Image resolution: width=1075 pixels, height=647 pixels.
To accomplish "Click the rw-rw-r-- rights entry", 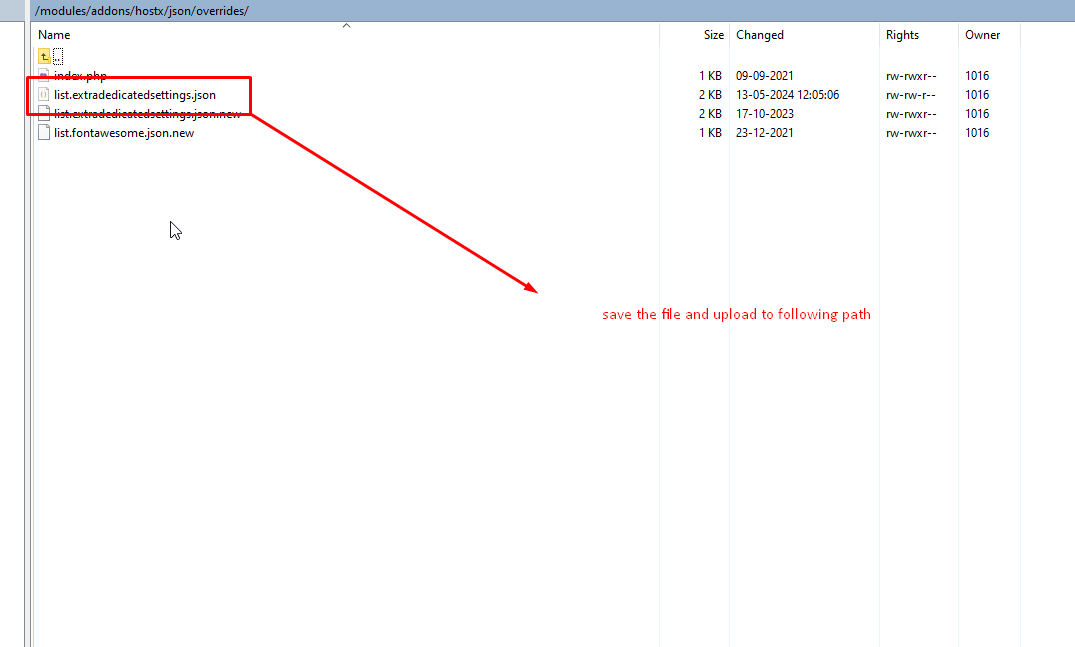I will click(x=911, y=95).
